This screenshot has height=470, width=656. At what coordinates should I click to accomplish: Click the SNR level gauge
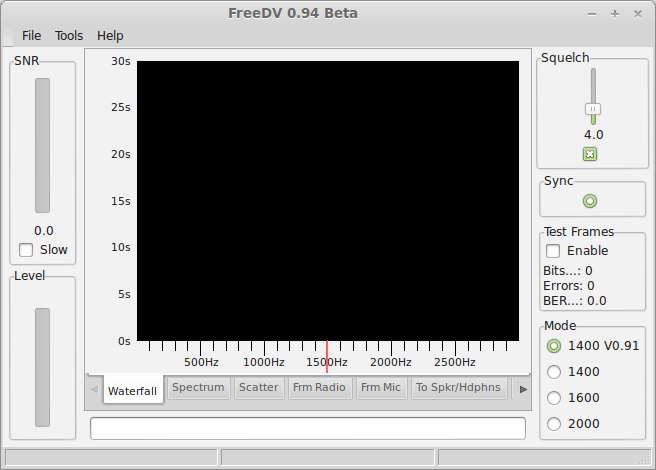pos(42,145)
